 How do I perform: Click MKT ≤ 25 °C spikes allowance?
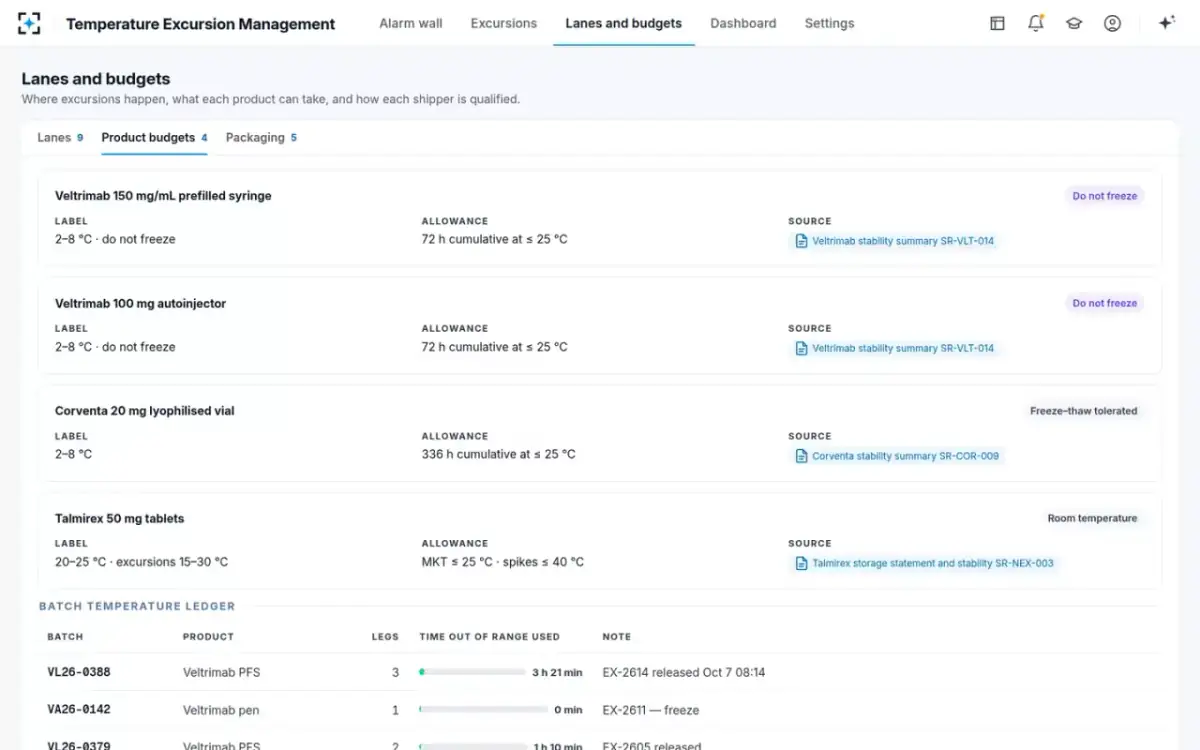(x=503, y=562)
